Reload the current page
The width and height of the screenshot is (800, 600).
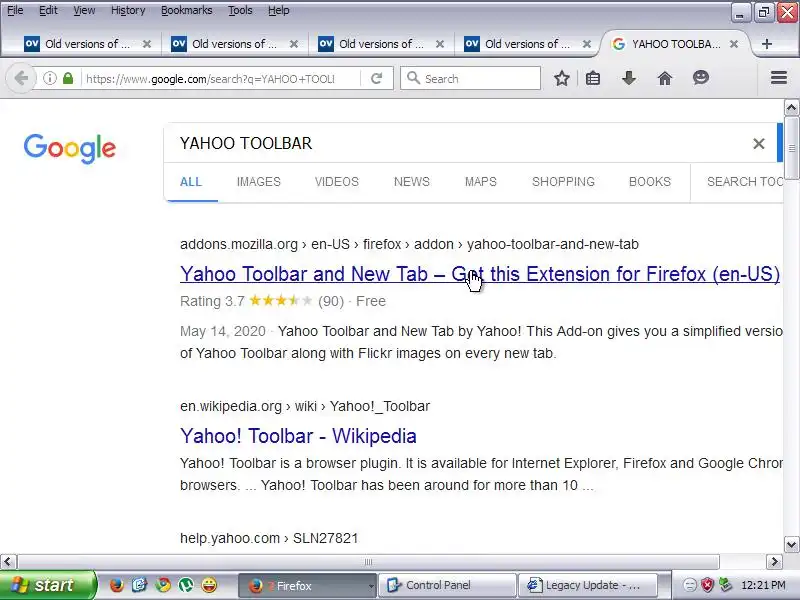click(x=377, y=79)
